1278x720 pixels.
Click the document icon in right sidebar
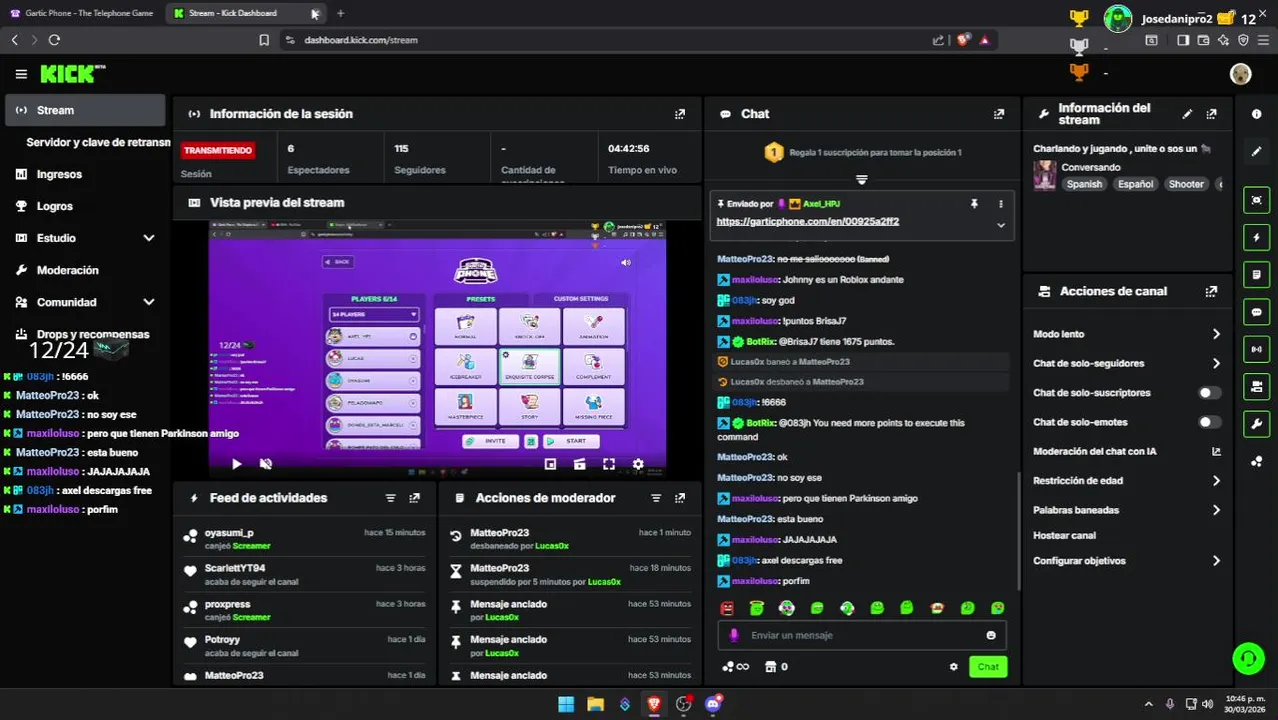1257,274
